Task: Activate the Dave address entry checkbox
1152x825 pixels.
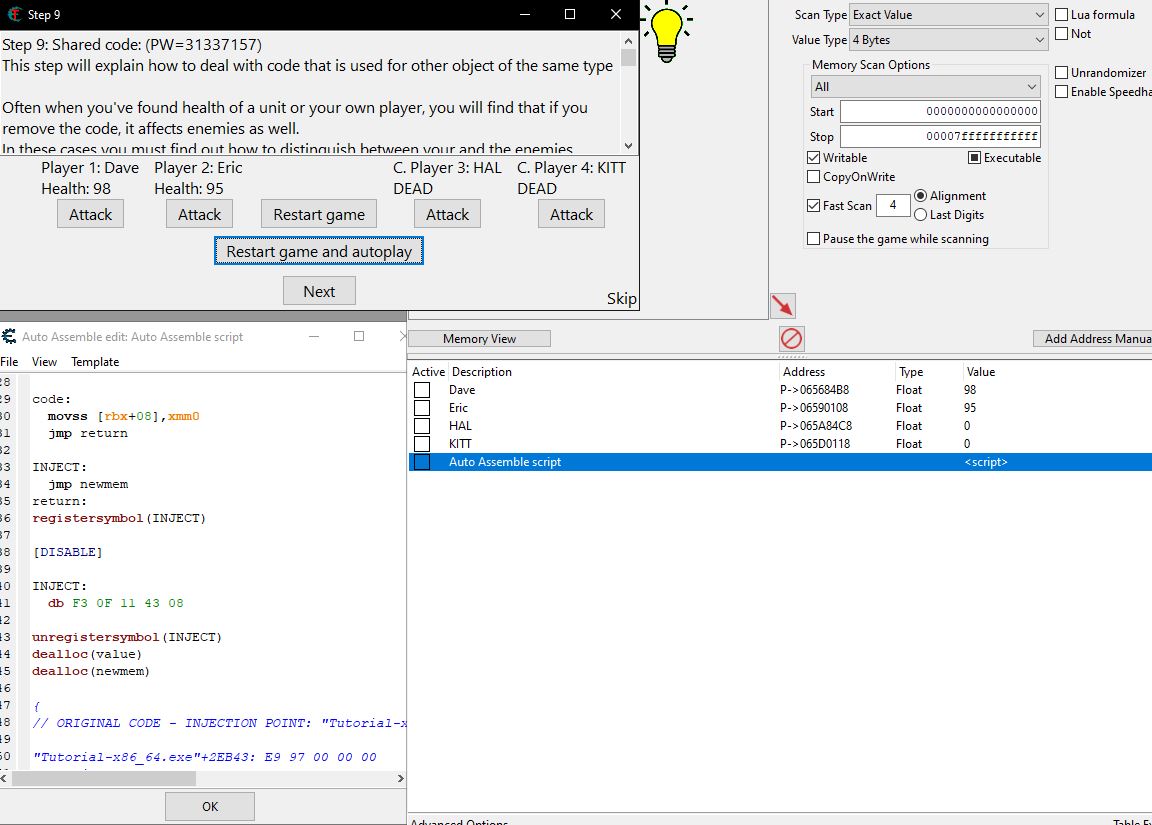Action: point(422,390)
